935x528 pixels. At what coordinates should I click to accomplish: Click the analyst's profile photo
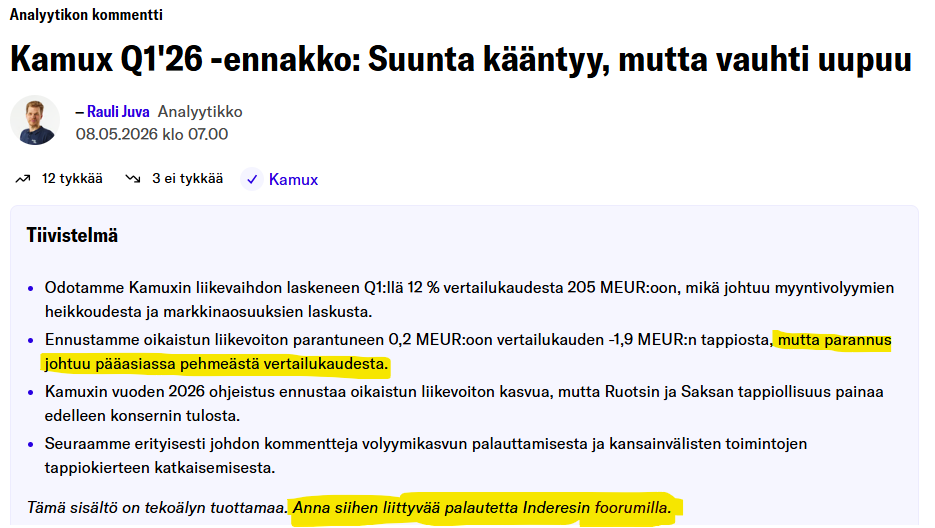tap(35, 121)
